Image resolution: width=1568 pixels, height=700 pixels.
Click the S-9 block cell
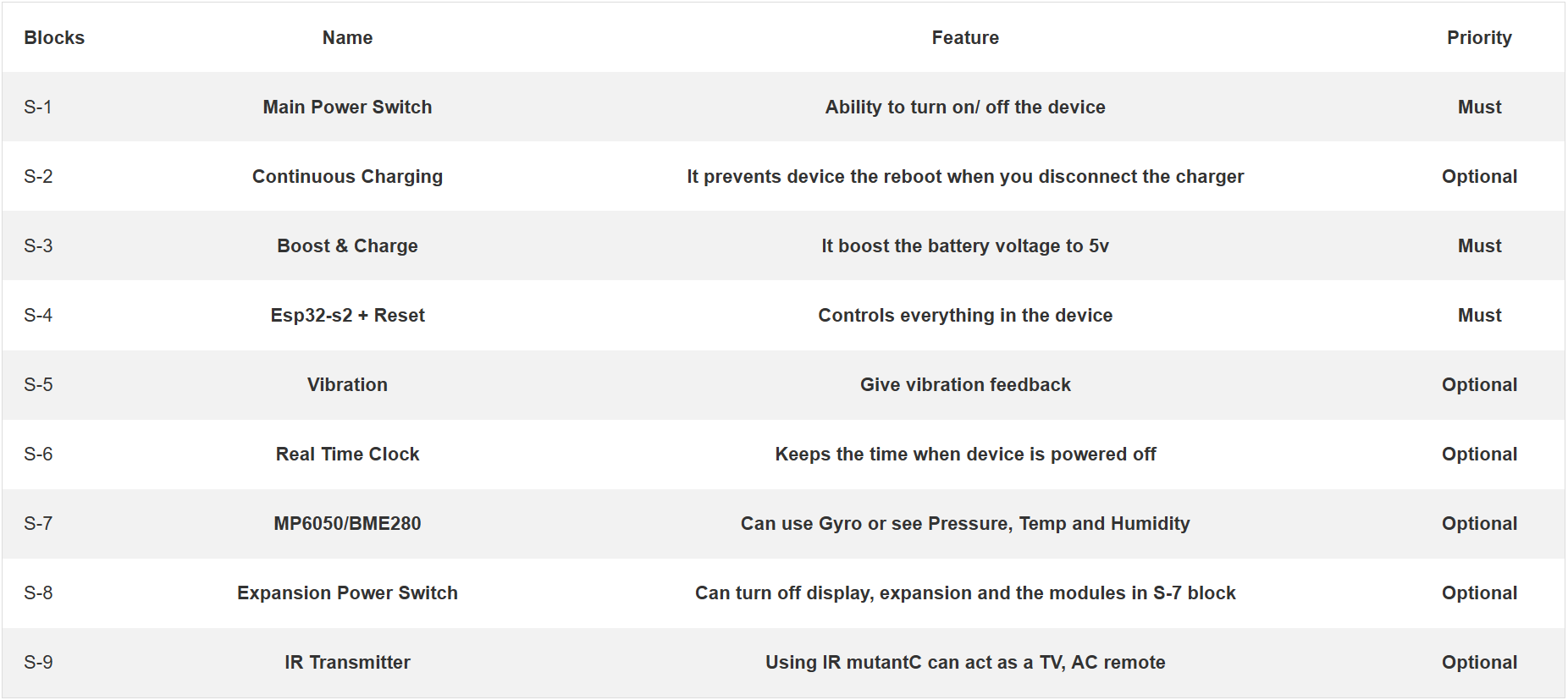pyautogui.click(x=38, y=663)
